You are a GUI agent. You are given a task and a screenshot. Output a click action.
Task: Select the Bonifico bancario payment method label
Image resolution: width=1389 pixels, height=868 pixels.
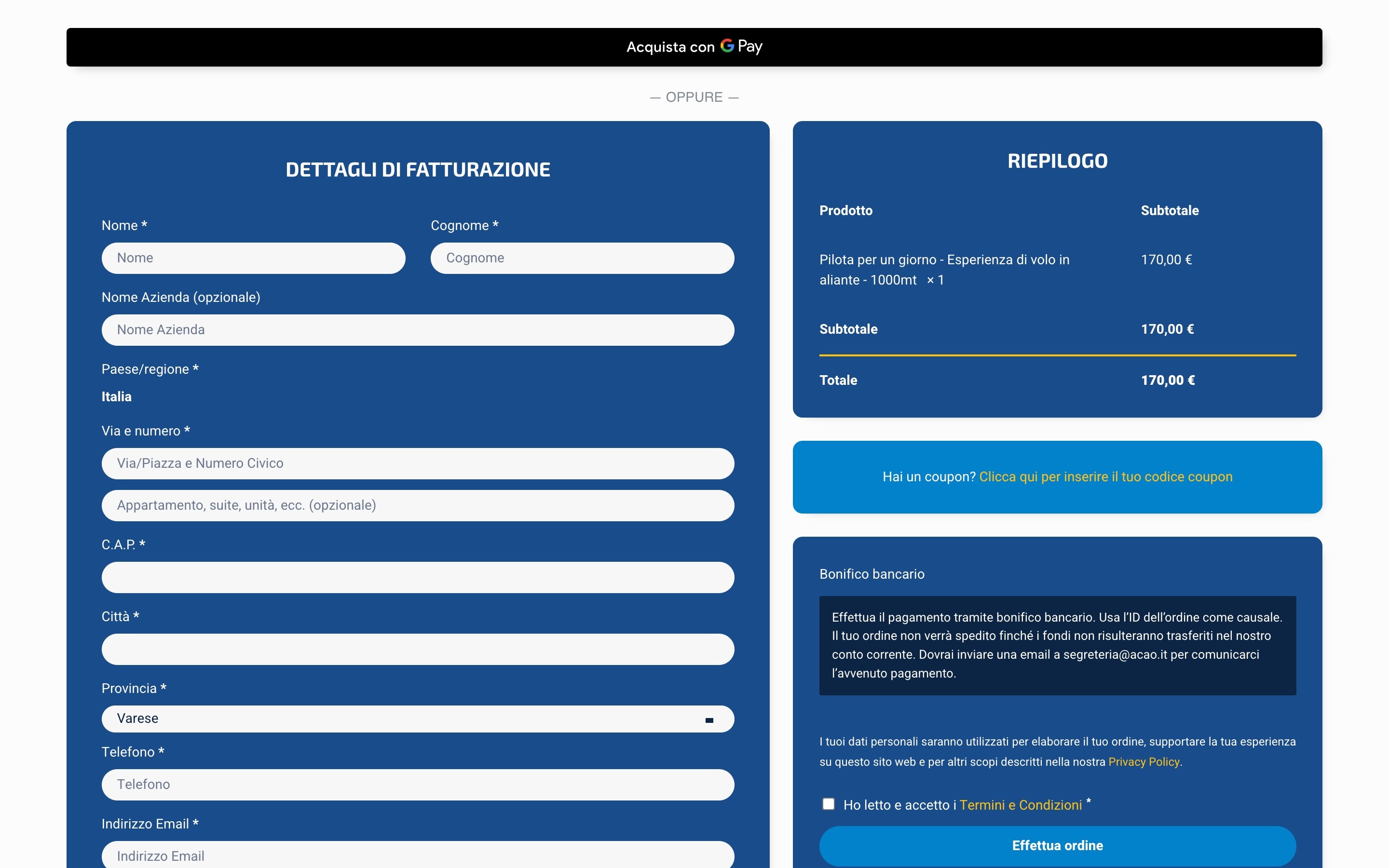click(872, 574)
